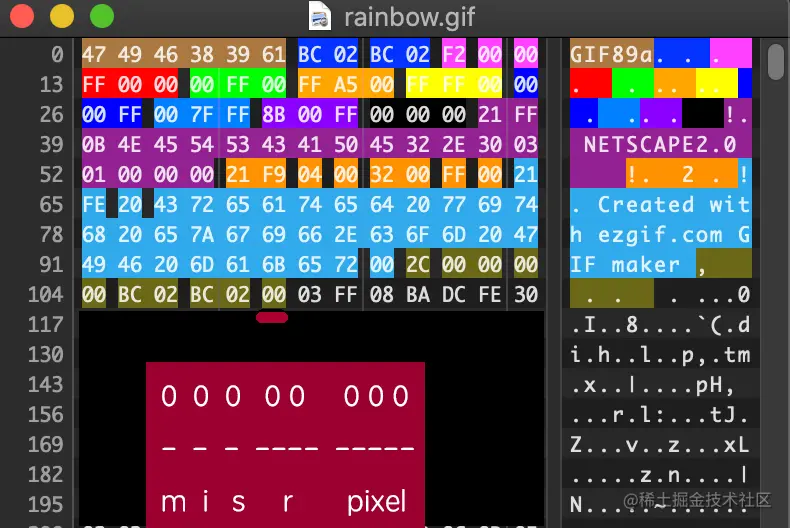The image size is (790, 528).
Task: Click the GIF89a text in ASCII column
Action: (x=611, y=54)
